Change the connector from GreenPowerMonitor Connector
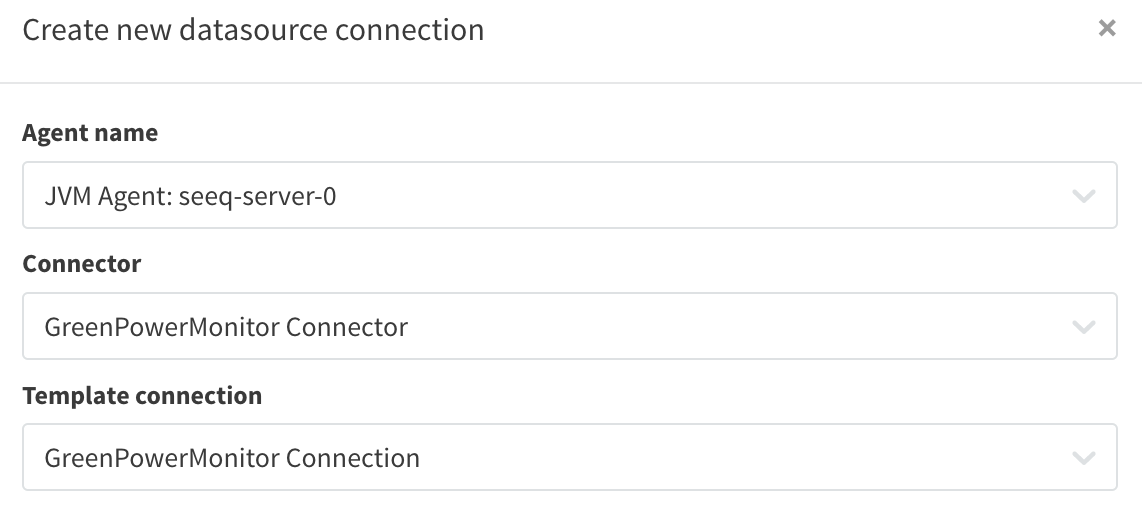This screenshot has height=510, width=1142. click(x=570, y=326)
